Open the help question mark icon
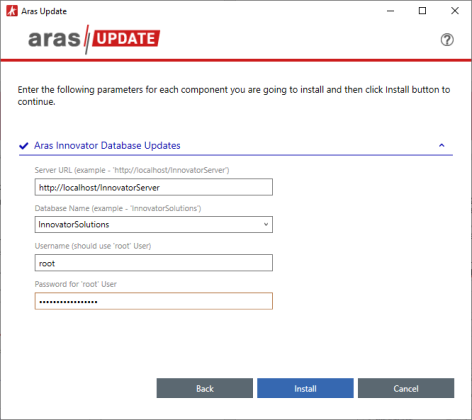This screenshot has height=420, width=472. 447,40
